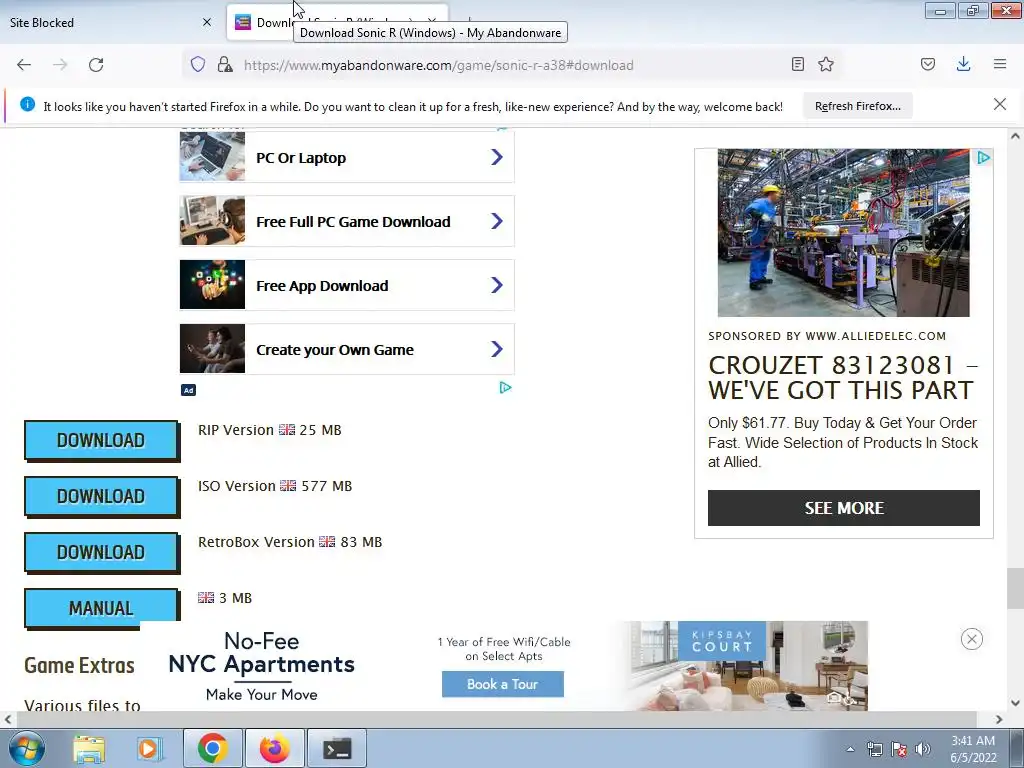Bookmark this page with star icon
Viewport: 1024px width, 768px height.
pyautogui.click(x=825, y=64)
